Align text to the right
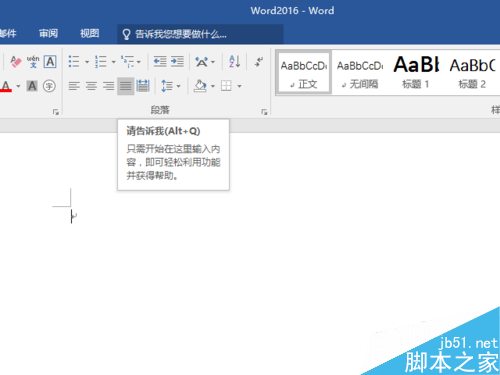The image size is (500, 375). click(109, 86)
